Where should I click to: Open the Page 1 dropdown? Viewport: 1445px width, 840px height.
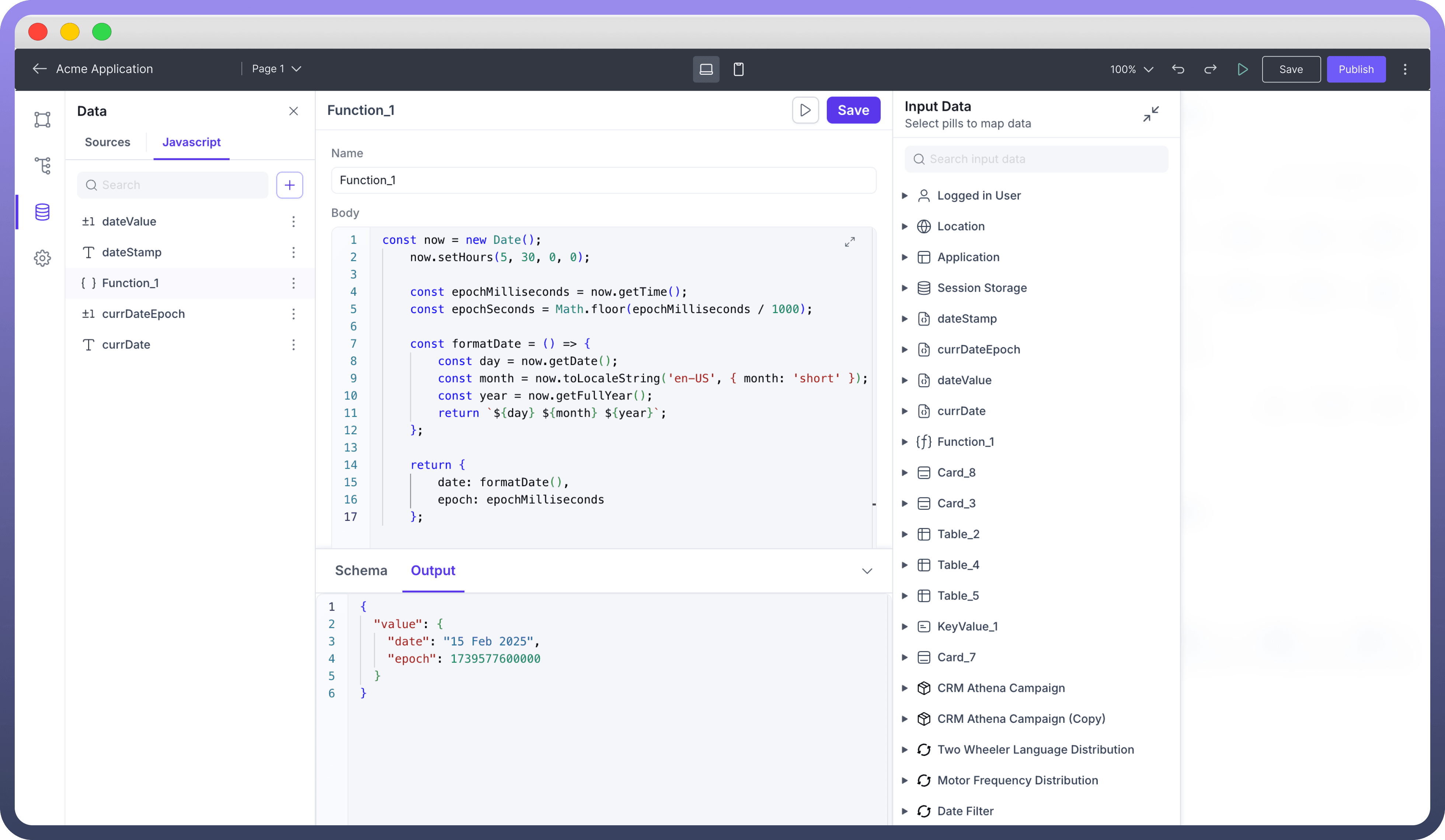pos(276,69)
